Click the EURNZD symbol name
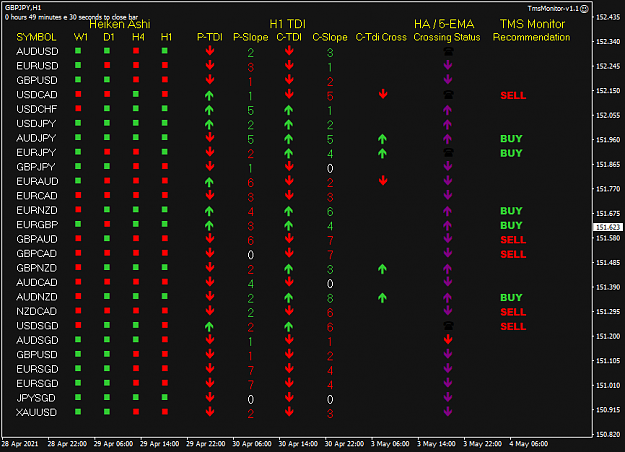The width and height of the screenshot is (625, 452). tap(37, 210)
